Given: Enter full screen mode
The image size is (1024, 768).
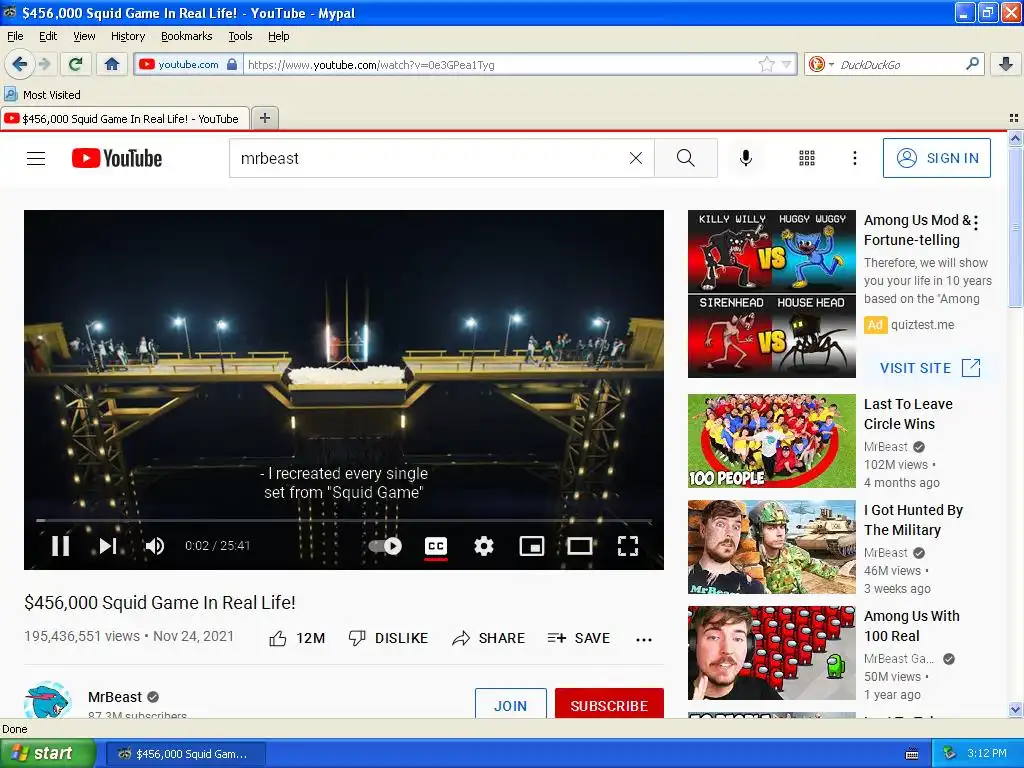Looking at the screenshot, I should point(628,546).
